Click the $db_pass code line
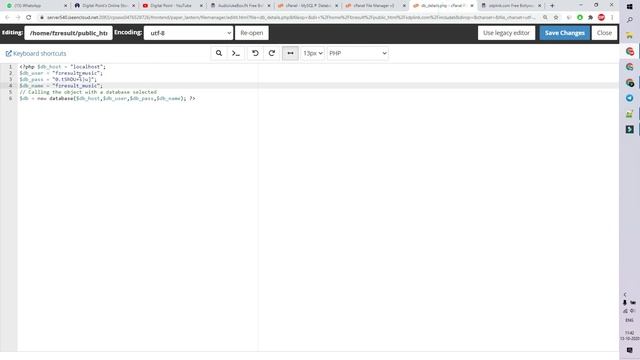Image resolution: width=640 pixels, height=360 pixels. click(x=58, y=79)
